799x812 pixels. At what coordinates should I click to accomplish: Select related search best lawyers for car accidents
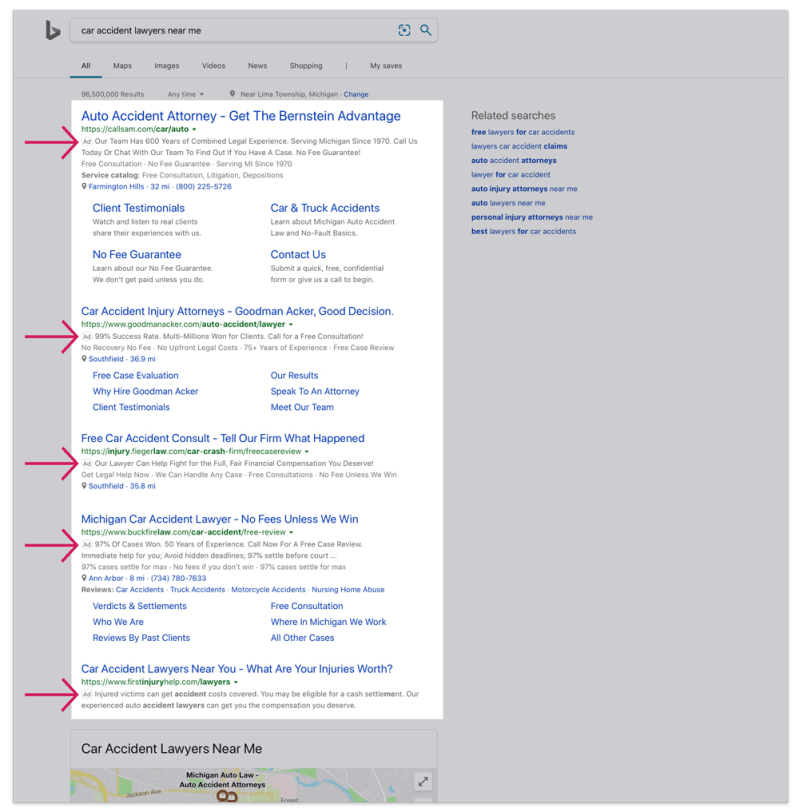tap(524, 231)
